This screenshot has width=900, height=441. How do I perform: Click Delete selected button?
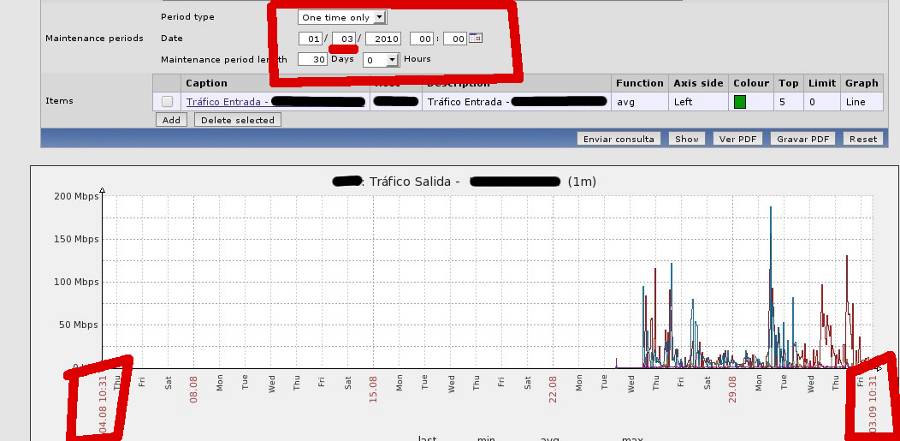tap(238, 120)
